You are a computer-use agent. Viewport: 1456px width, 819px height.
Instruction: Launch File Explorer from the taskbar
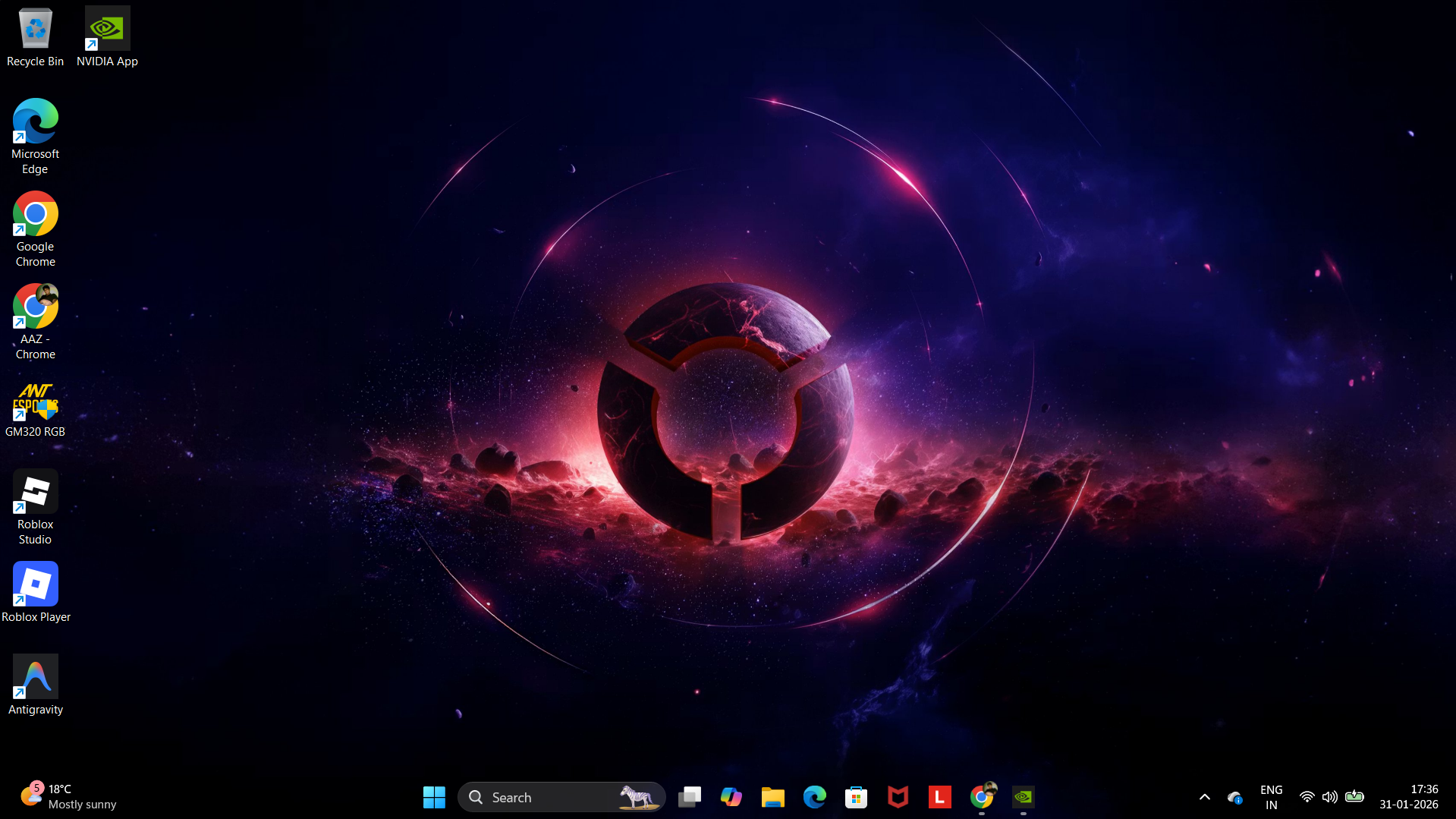coord(772,797)
